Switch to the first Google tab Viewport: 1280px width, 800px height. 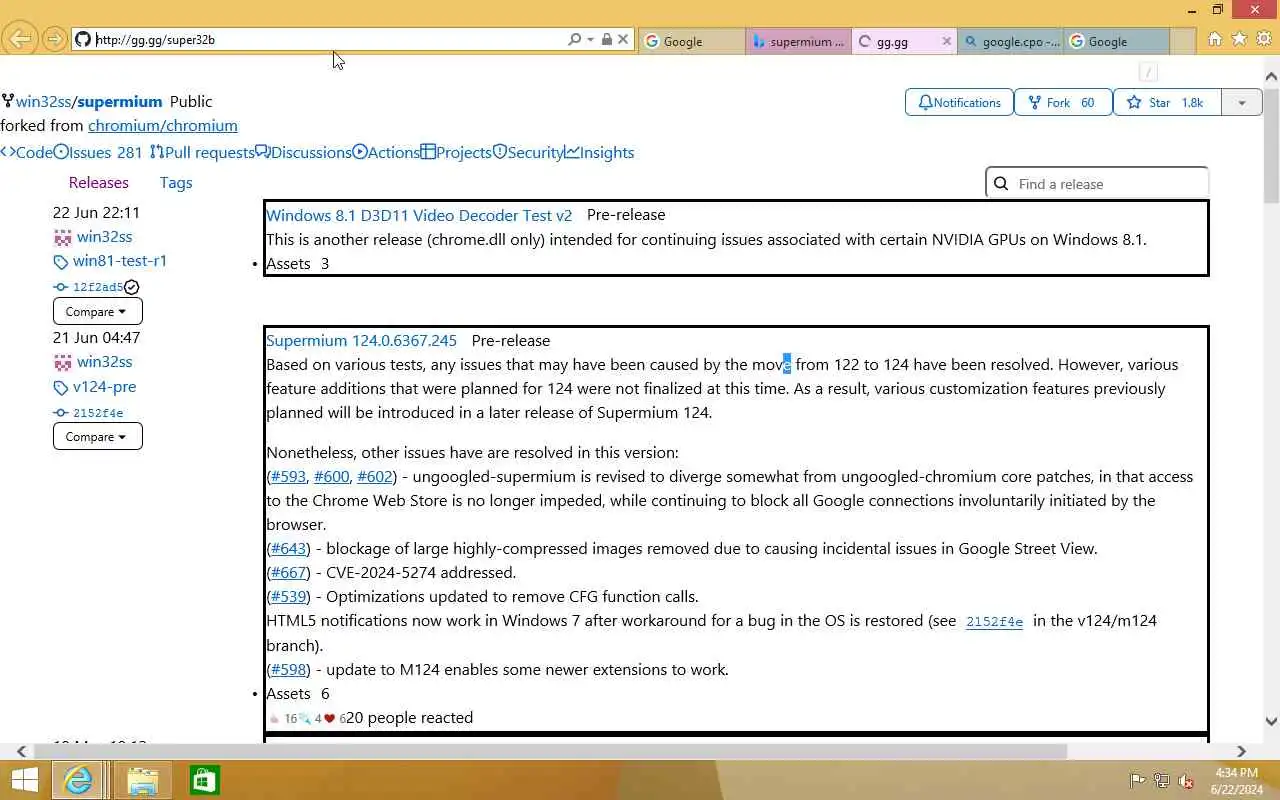coord(691,41)
